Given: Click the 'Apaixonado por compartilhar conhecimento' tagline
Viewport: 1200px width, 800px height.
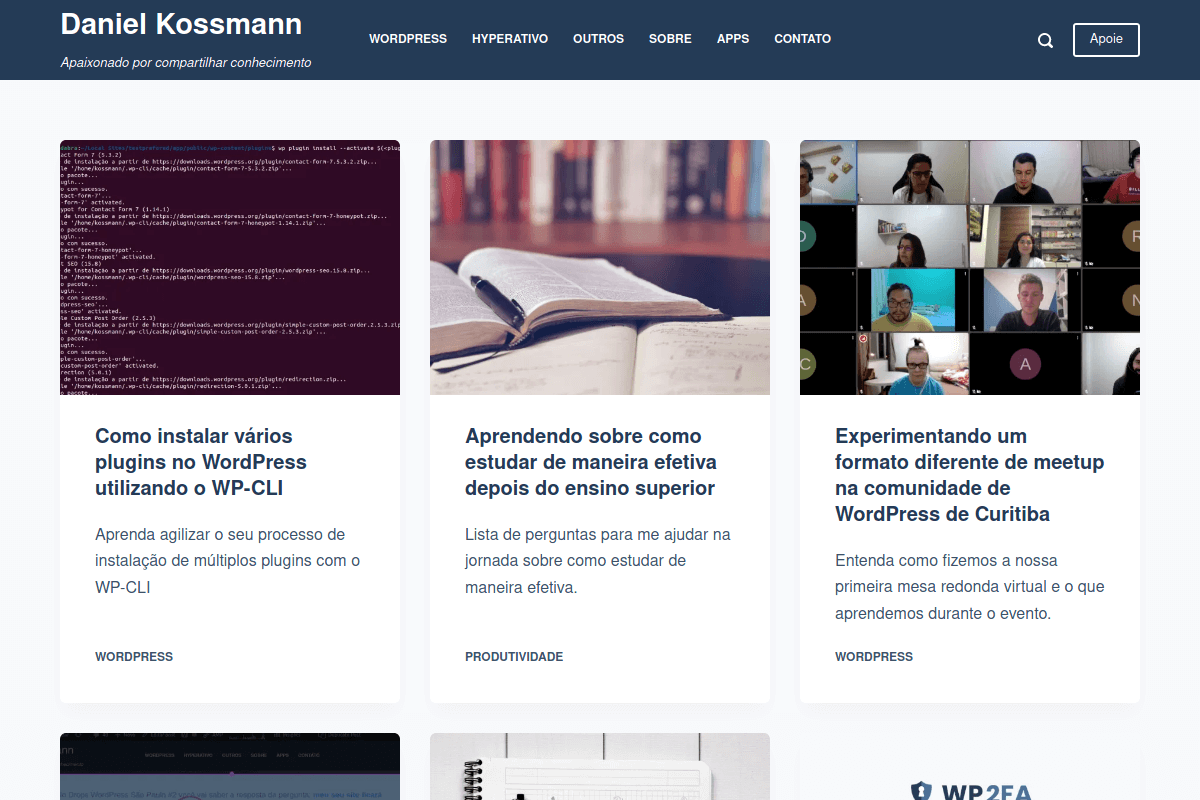Looking at the screenshot, I should click(x=186, y=62).
